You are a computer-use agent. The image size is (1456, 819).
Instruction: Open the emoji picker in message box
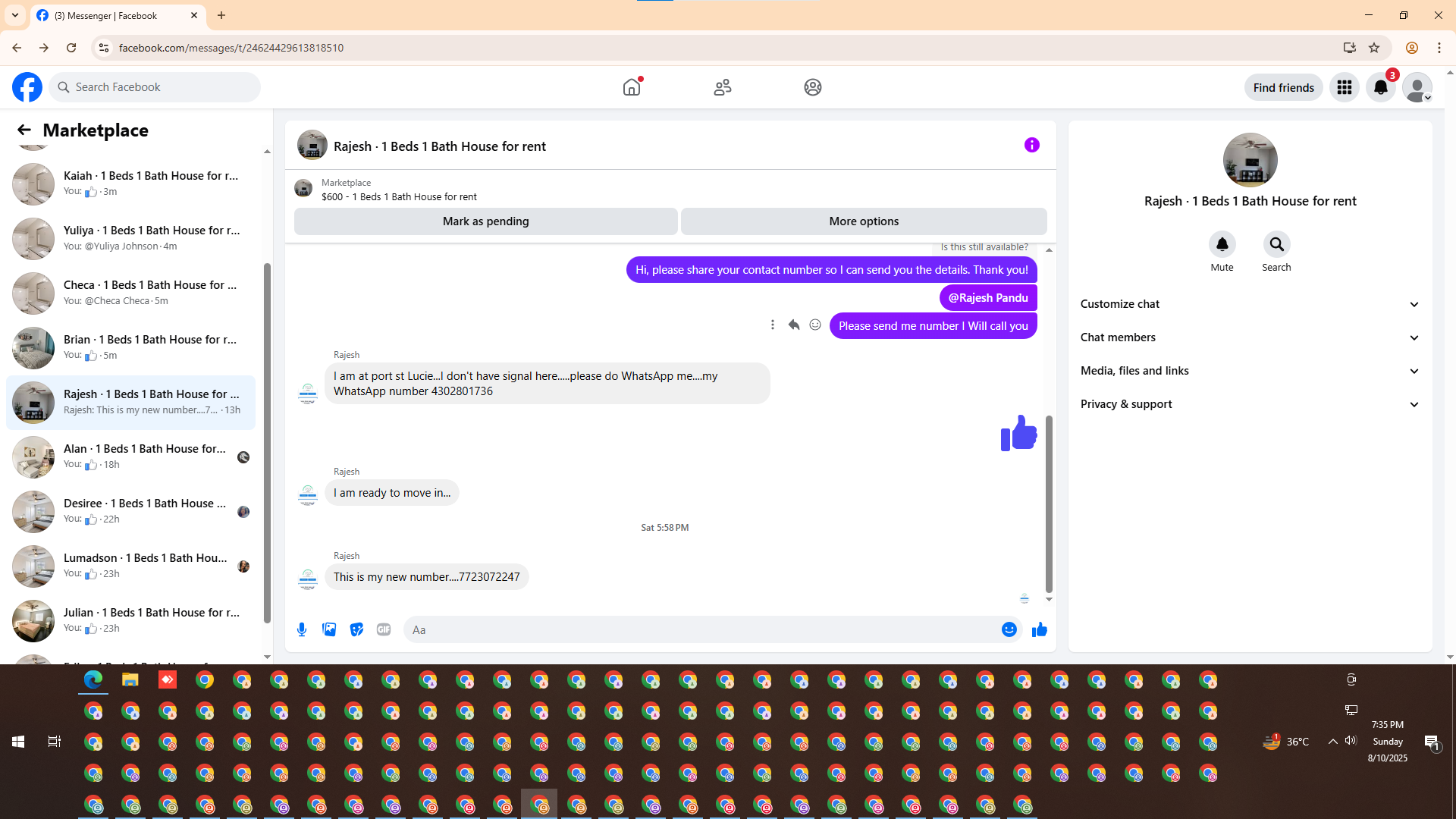(1009, 629)
